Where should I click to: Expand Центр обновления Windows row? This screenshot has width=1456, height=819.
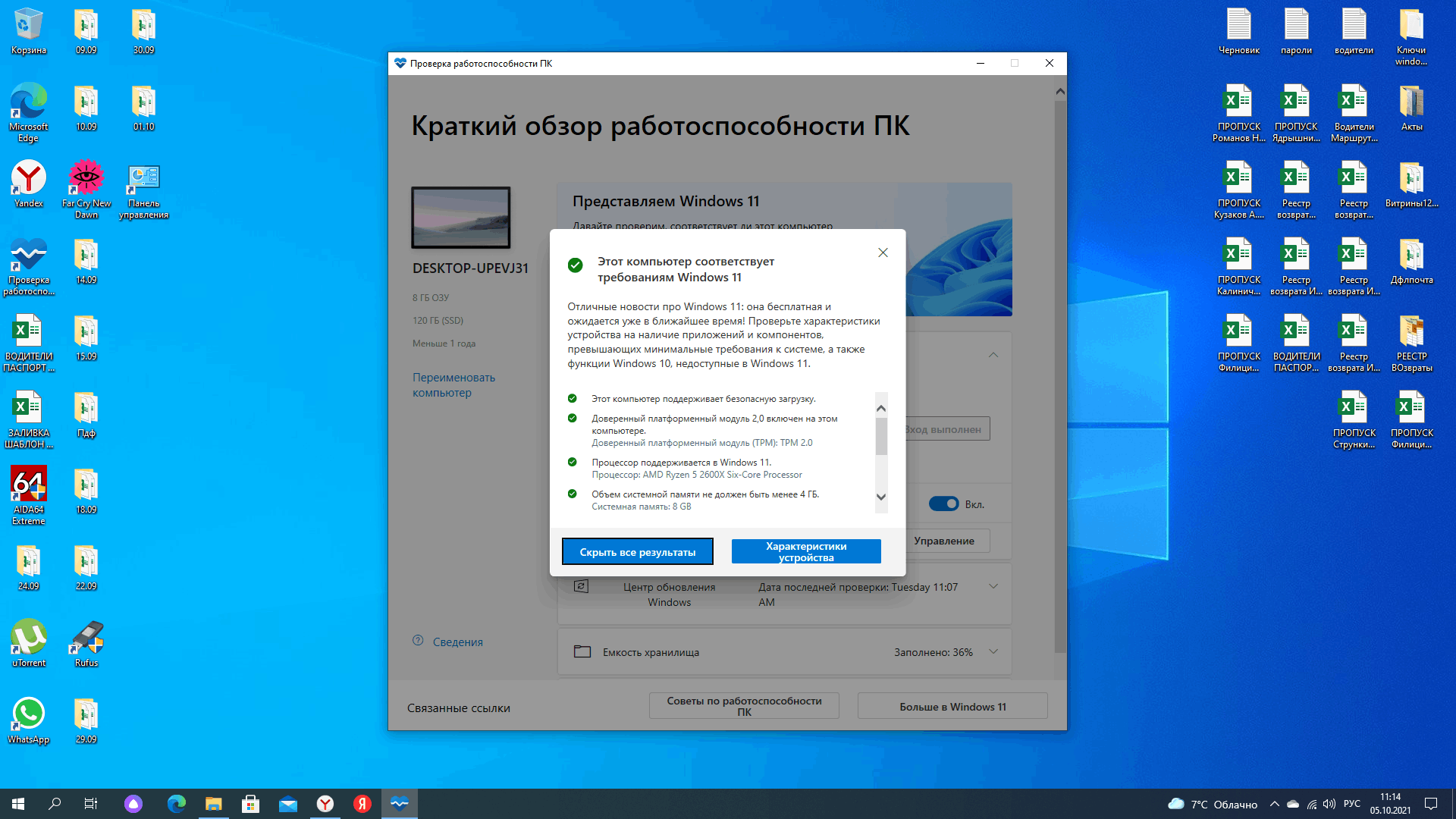993,586
